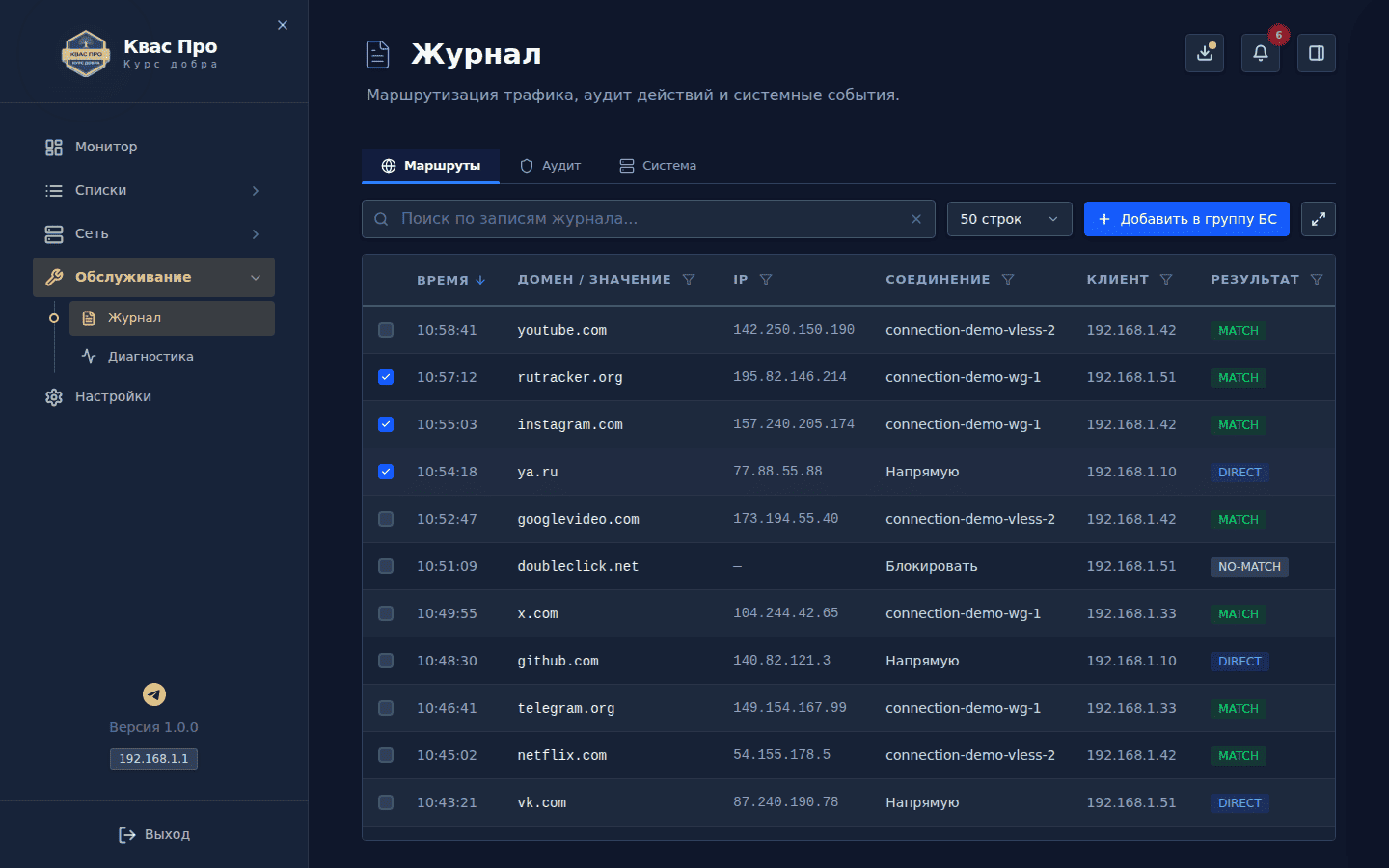1389x868 pixels.
Task: Close the sidebar with the X icon
Action: 283,25
